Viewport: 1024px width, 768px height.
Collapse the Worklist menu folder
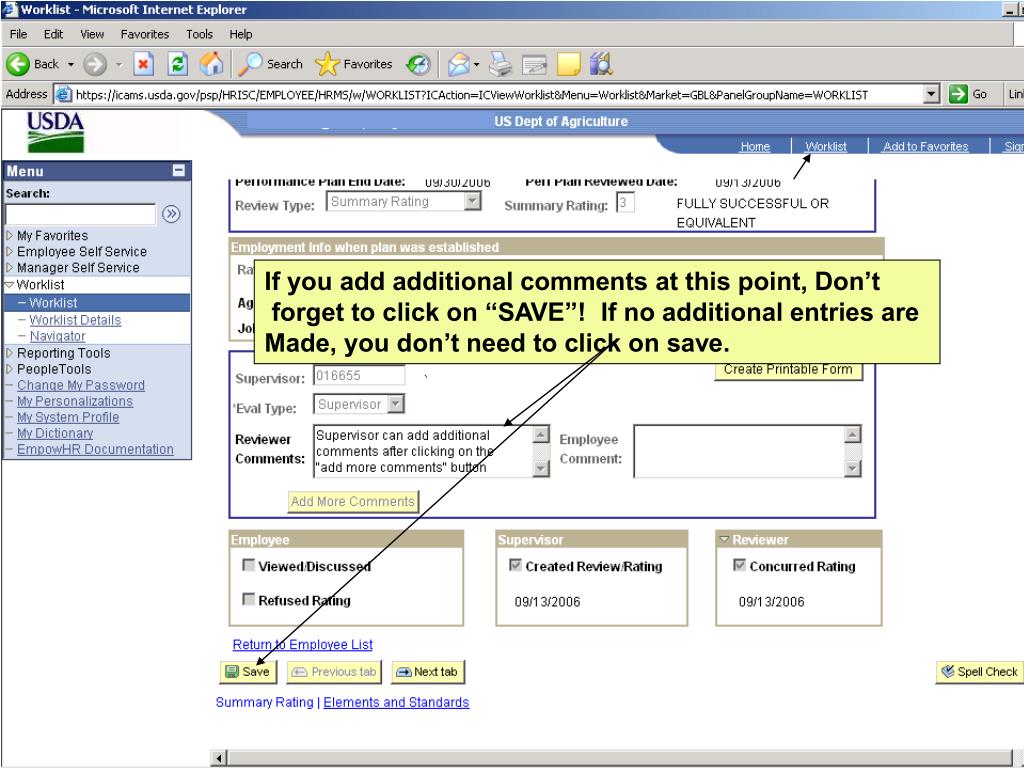click(9, 285)
